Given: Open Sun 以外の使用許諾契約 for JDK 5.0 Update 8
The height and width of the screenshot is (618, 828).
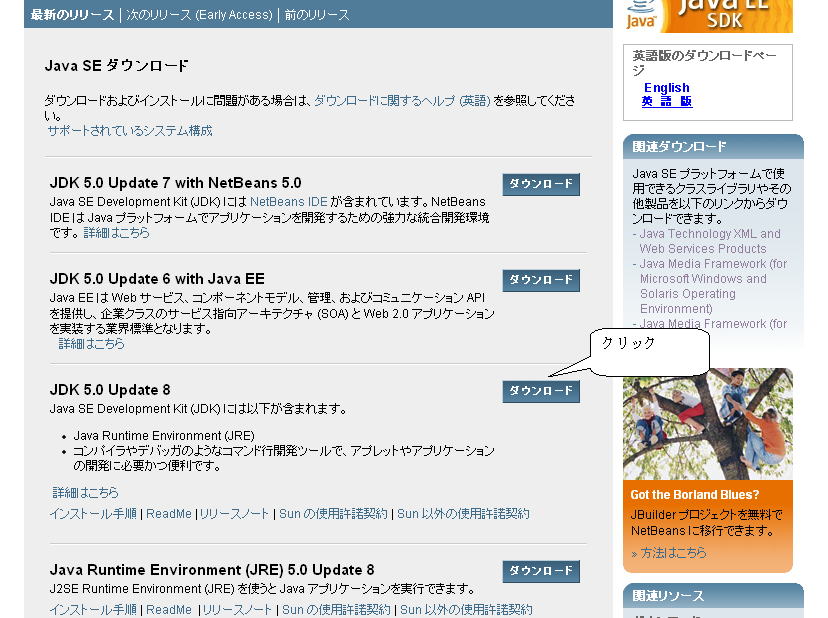Looking at the screenshot, I should click(x=463, y=513).
